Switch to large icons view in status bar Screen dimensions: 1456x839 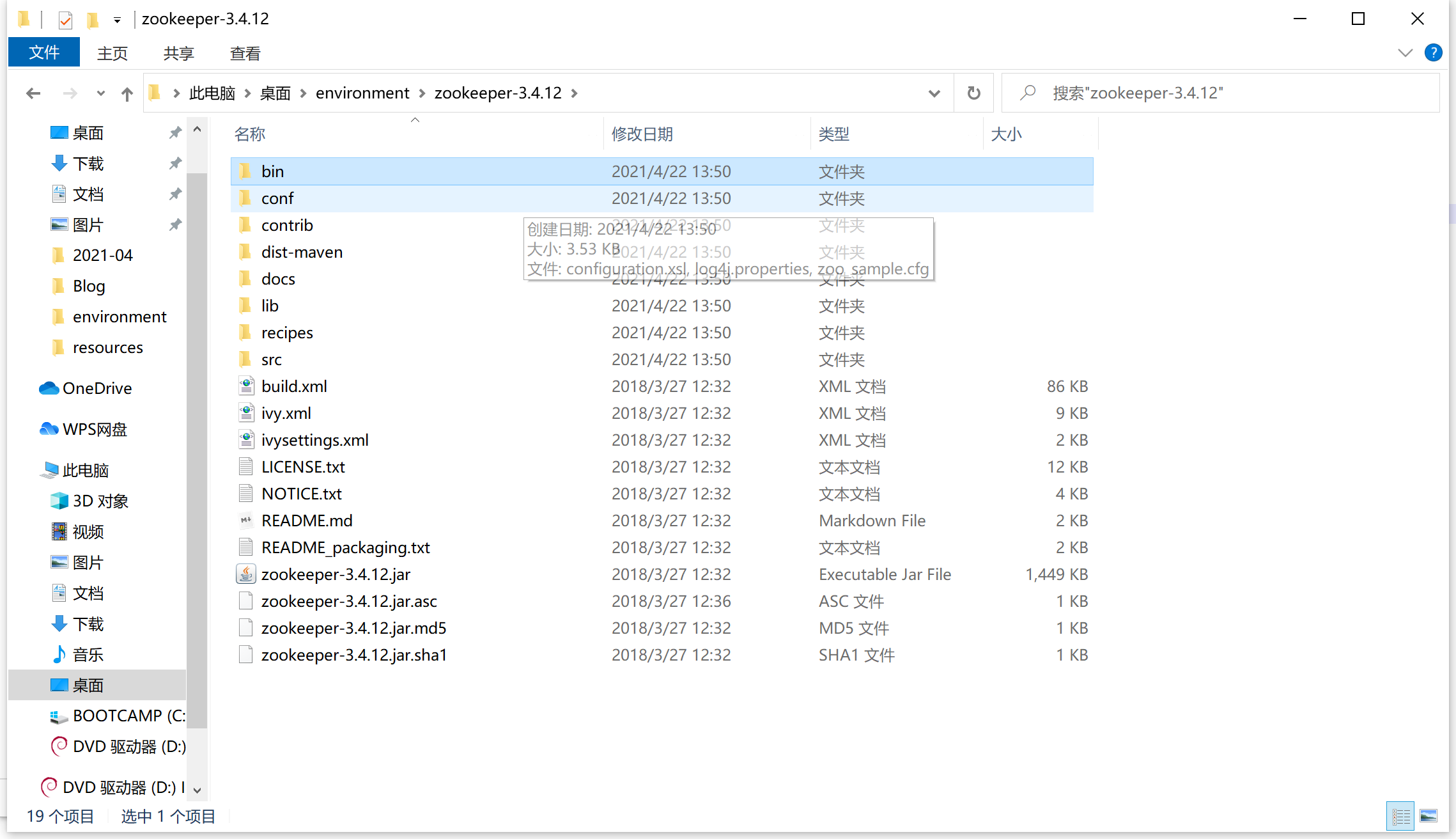click(x=1429, y=816)
